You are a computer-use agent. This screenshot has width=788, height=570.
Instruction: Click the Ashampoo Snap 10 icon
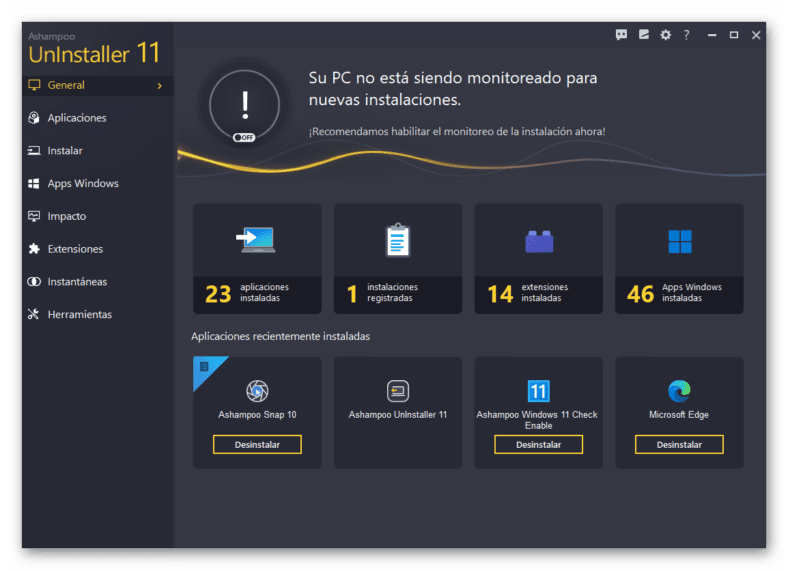click(x=257, y=391)
